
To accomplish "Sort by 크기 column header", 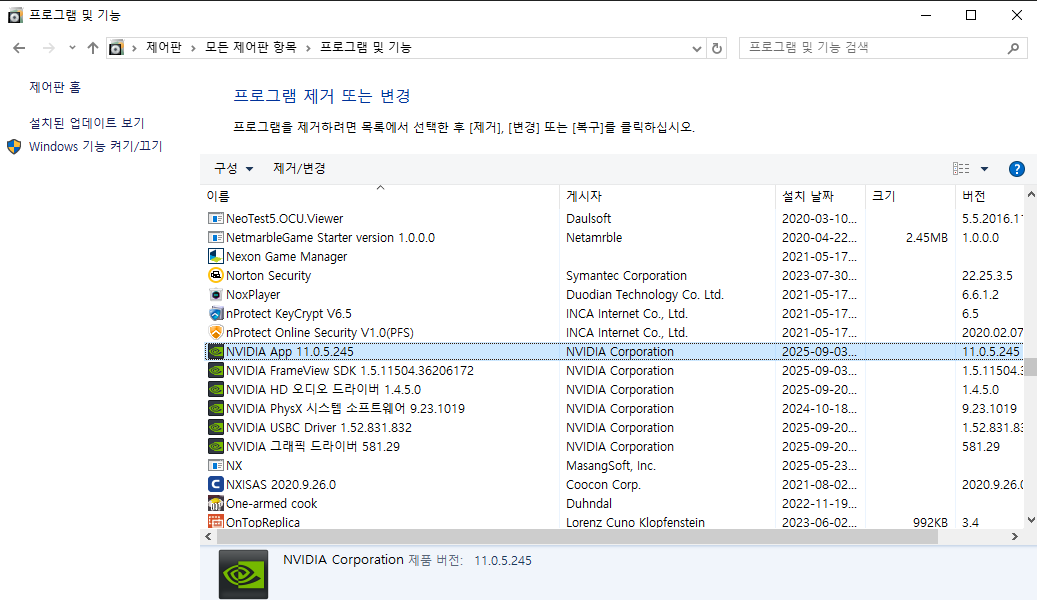I will tap(910, 196).
